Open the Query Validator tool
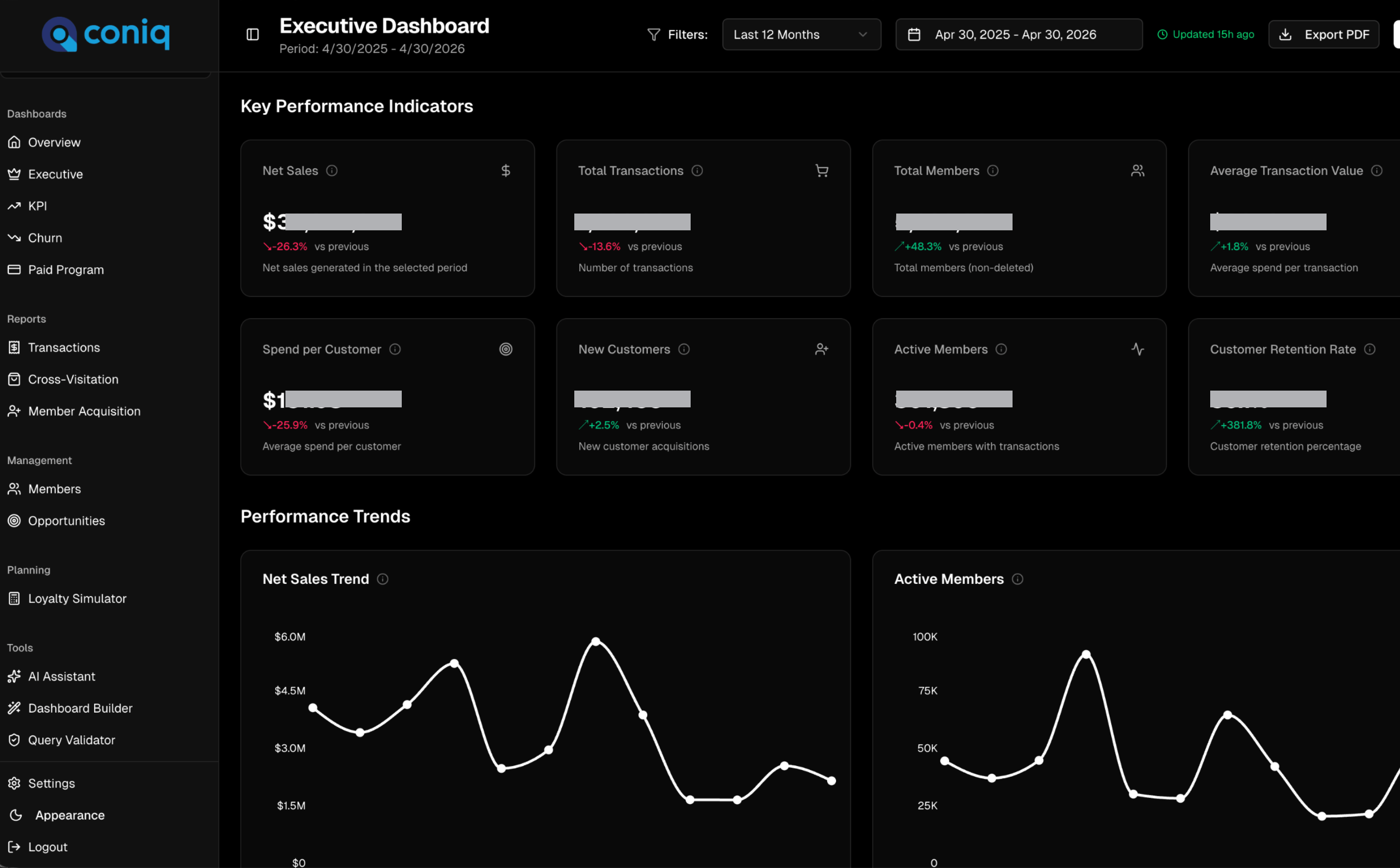Screen dimensions: 1400x868 (x=71, y=740)
